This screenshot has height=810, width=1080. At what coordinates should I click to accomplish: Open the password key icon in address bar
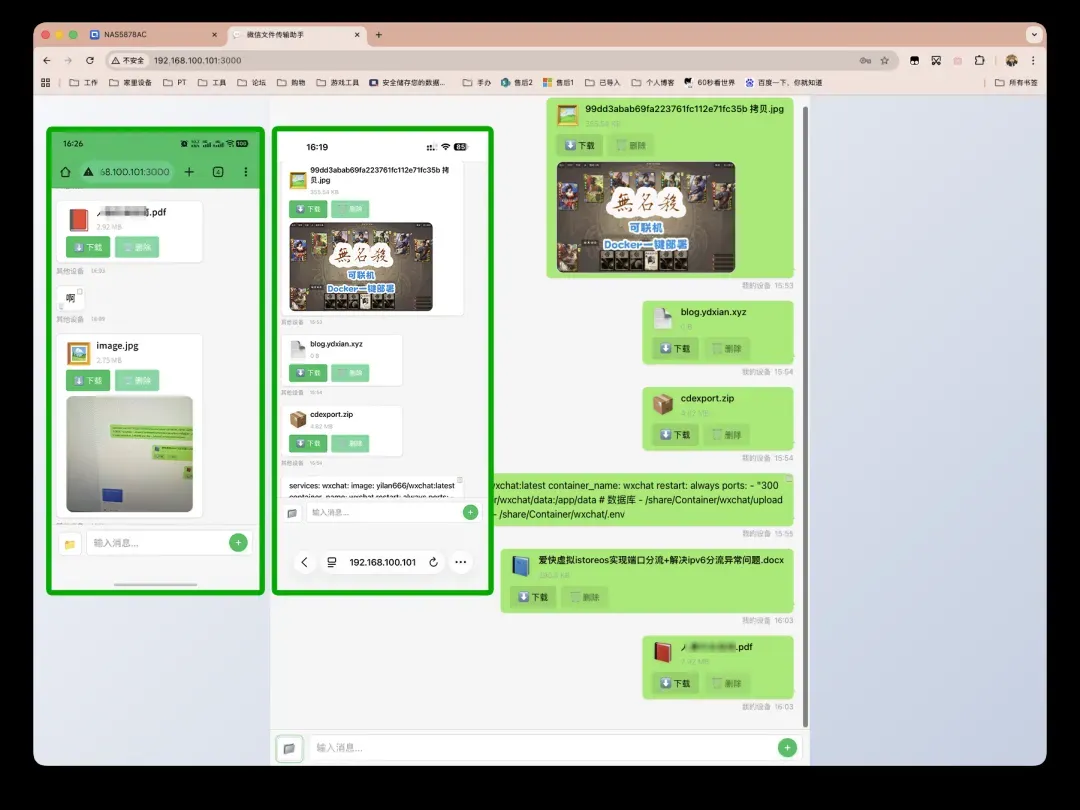click(x=865, y=61)
